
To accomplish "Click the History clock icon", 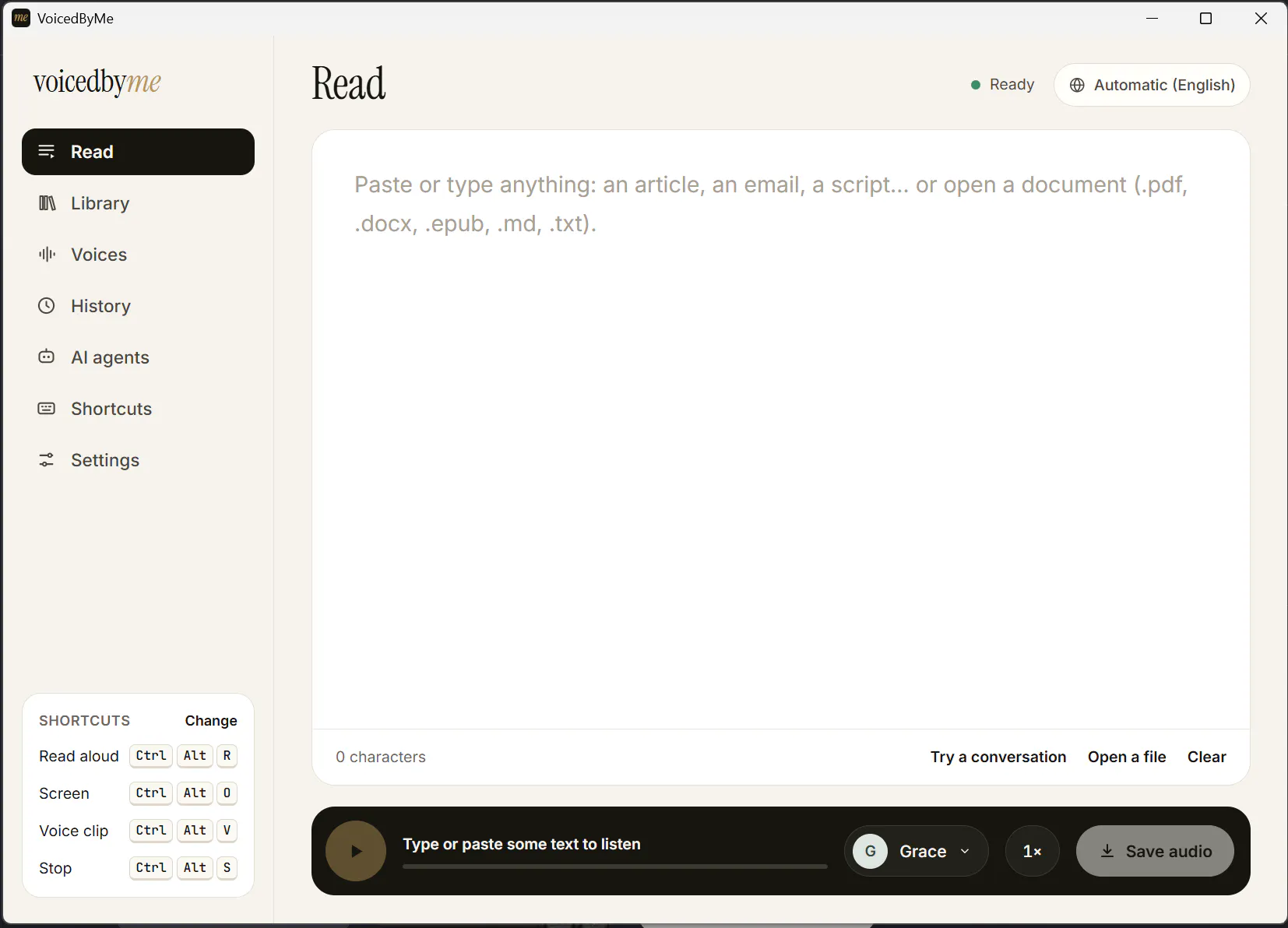I will [47, 305].
